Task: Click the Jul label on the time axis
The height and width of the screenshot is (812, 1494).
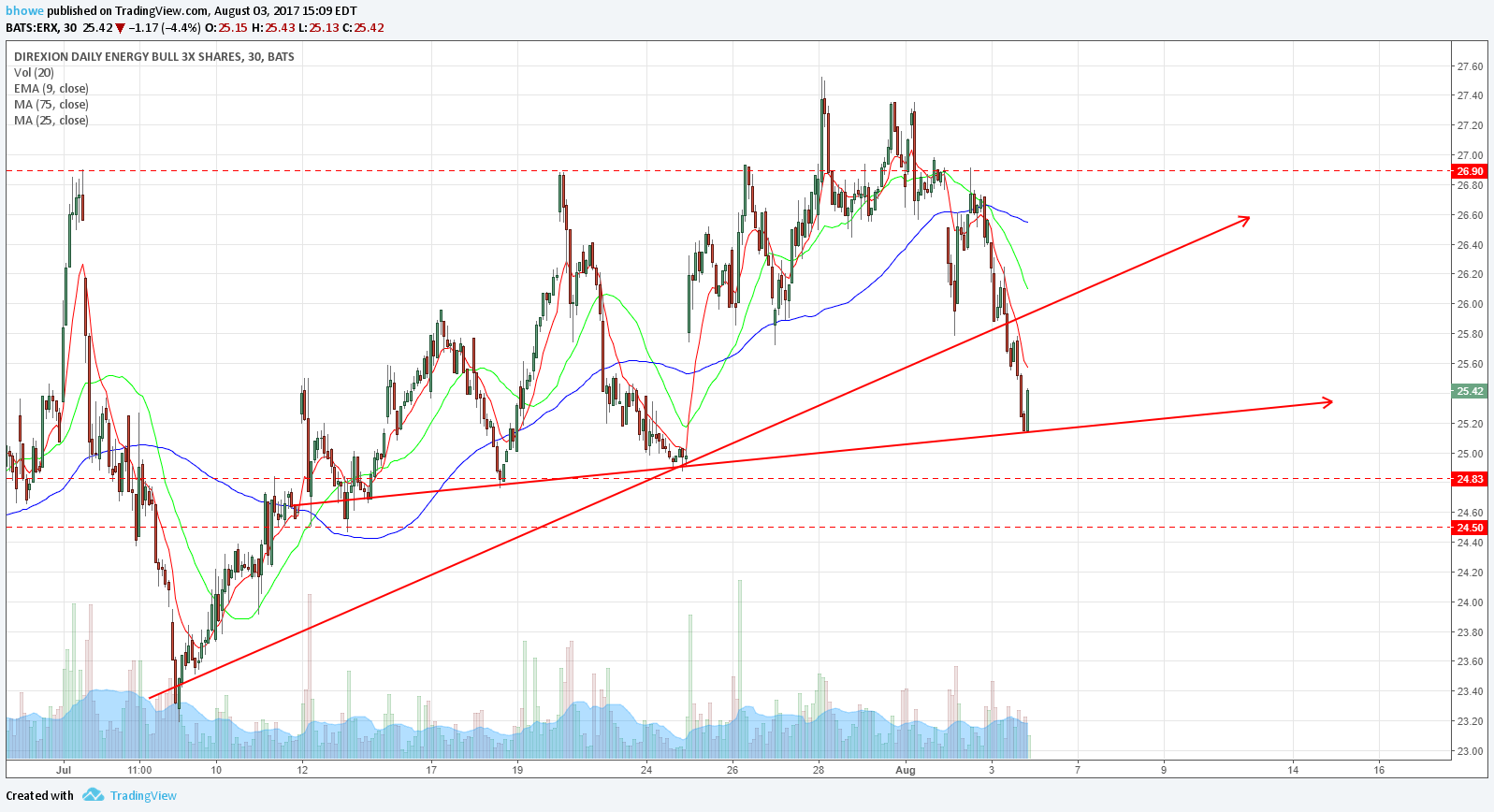Action: [x=64, y=770]
